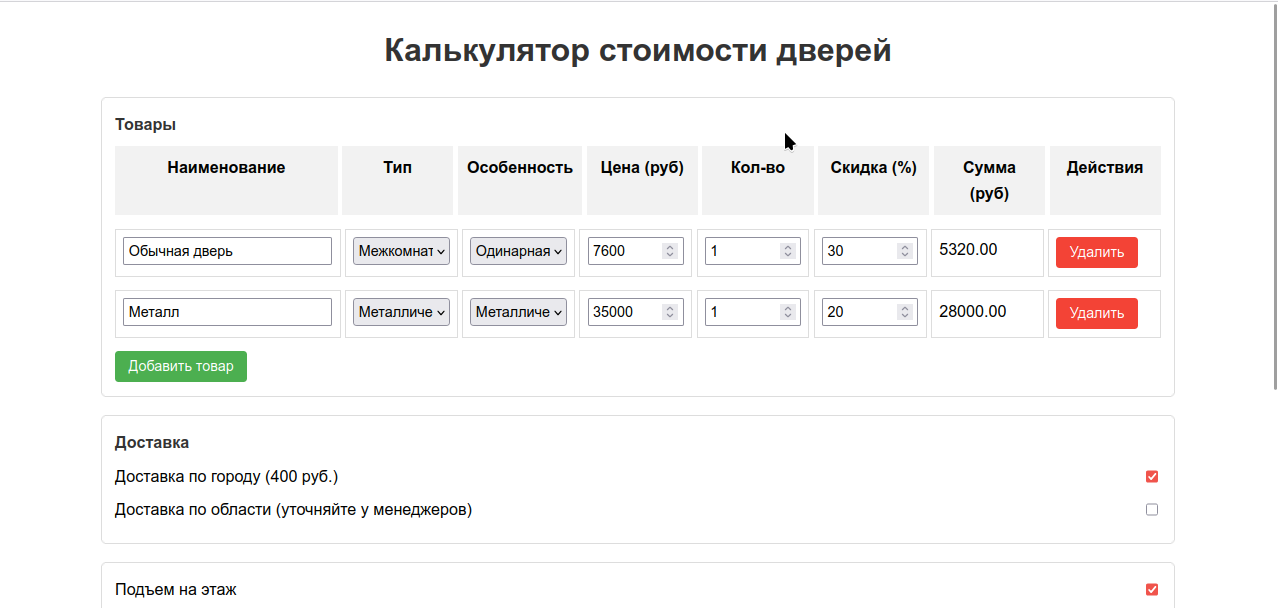
Task: Toggle the city delivery checkbox (400 руб.)
Action: (x=1152, y=477)
